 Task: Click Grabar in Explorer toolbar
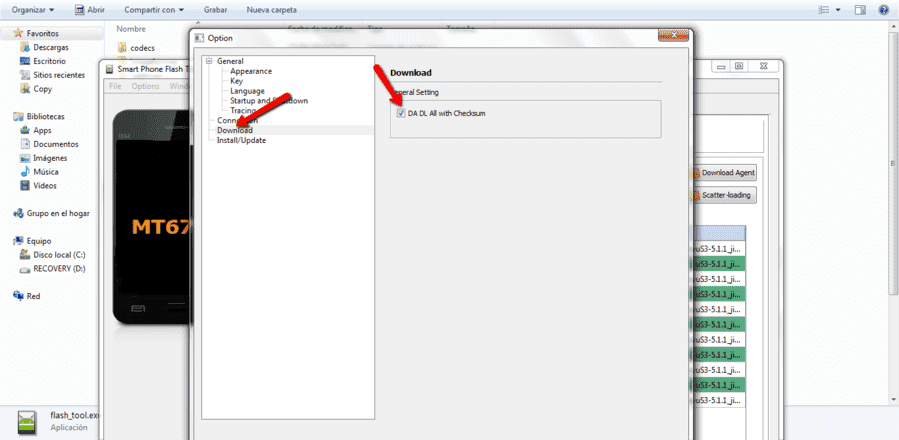[216, 10]
